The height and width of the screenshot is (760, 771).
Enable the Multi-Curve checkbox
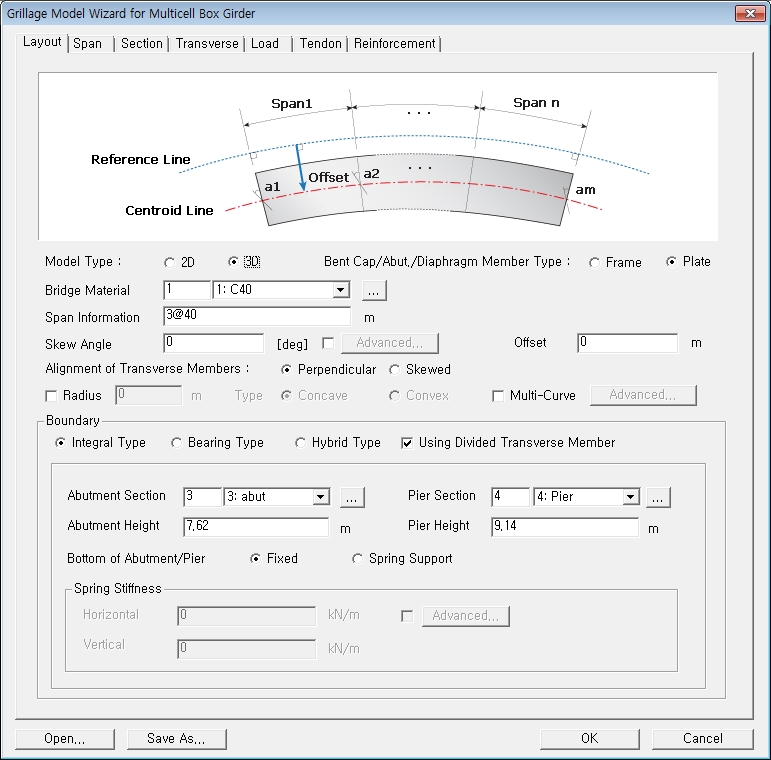point(498,396)
